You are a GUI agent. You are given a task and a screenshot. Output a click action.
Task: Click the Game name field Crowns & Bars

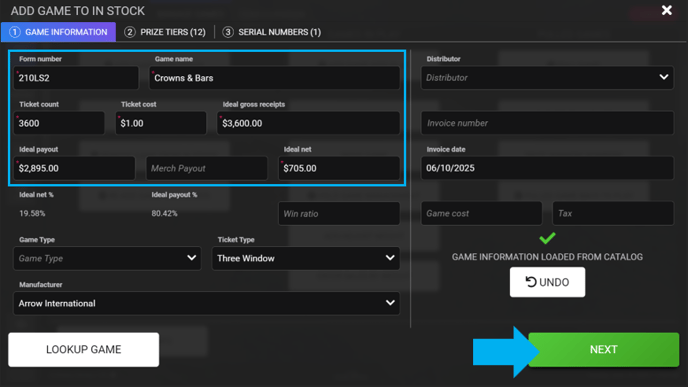tap(274, 78)
